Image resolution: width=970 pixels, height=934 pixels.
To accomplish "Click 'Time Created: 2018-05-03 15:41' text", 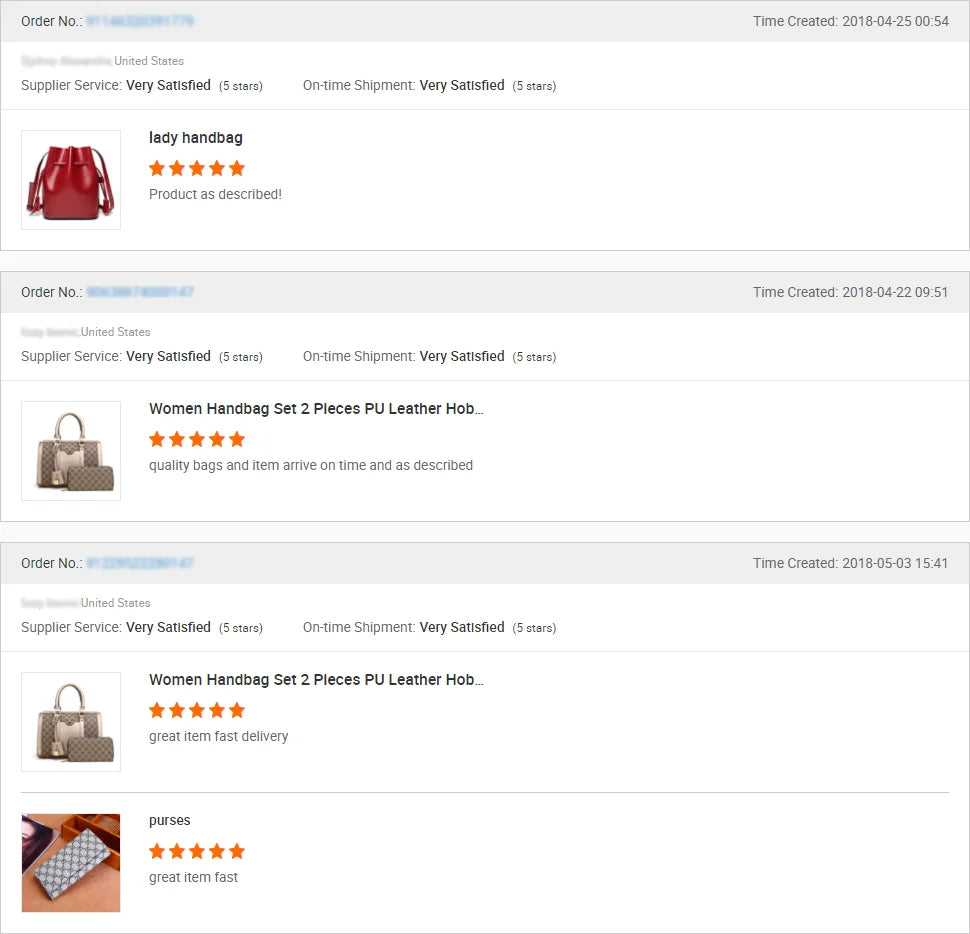I will [851, 563].
